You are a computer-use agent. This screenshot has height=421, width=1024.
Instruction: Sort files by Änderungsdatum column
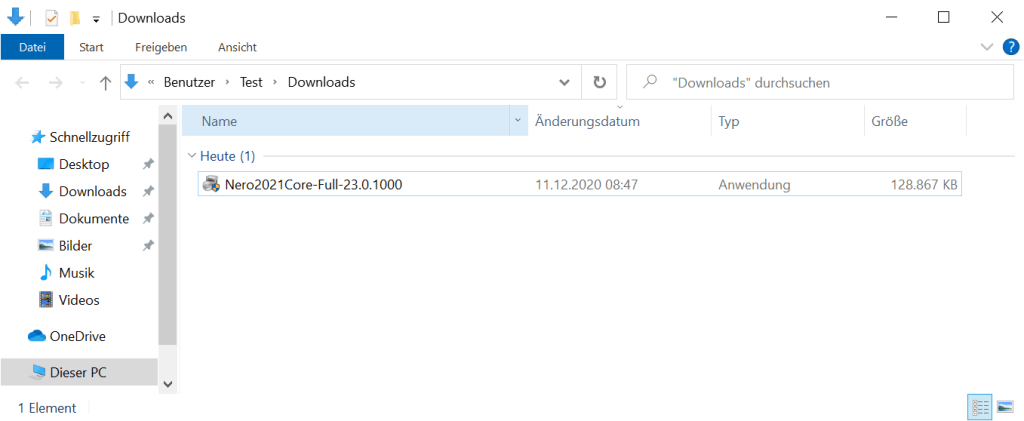[587, 121]
